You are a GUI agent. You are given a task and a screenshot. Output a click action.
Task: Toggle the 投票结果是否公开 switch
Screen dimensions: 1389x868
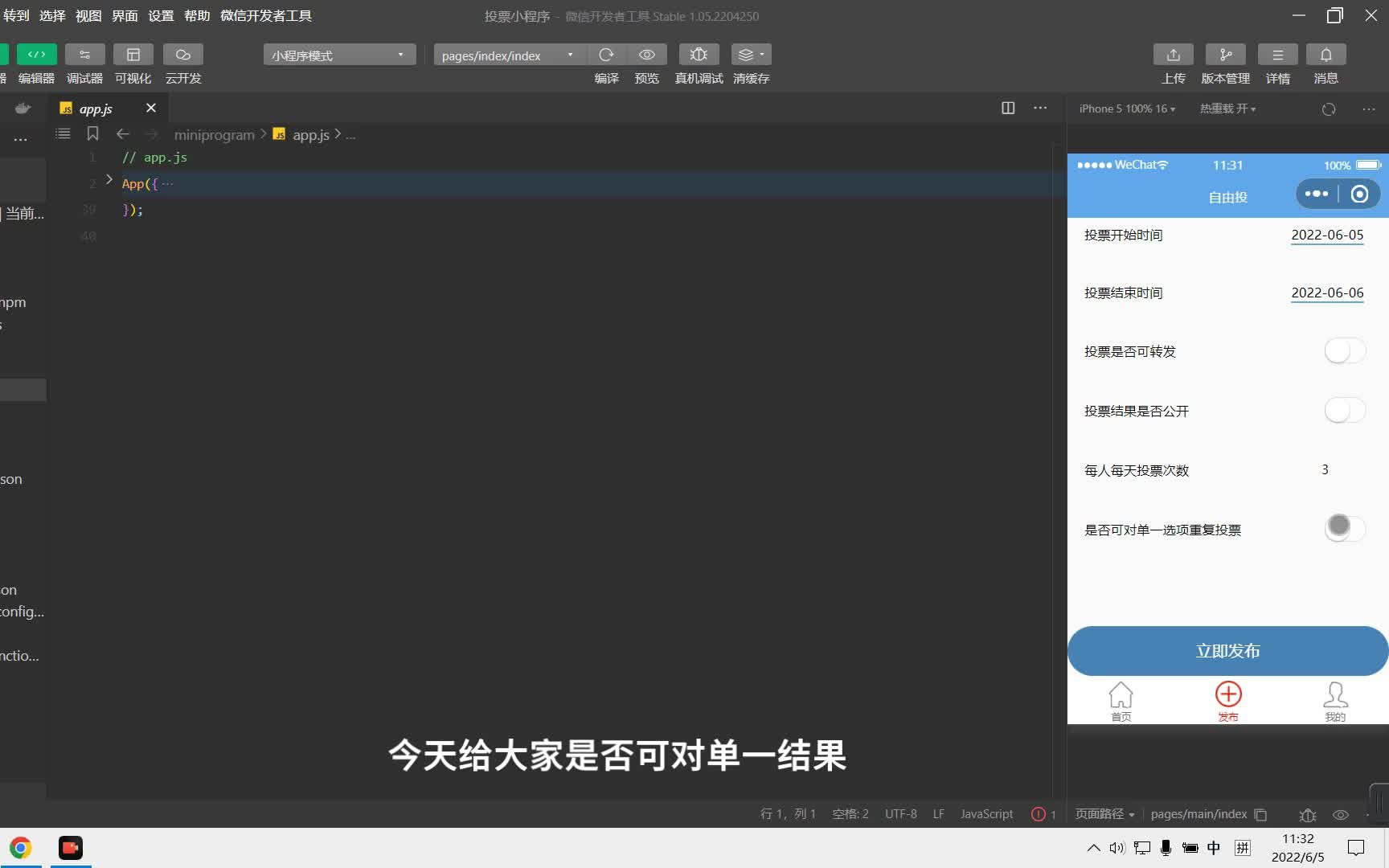[x=1345, y=411]
